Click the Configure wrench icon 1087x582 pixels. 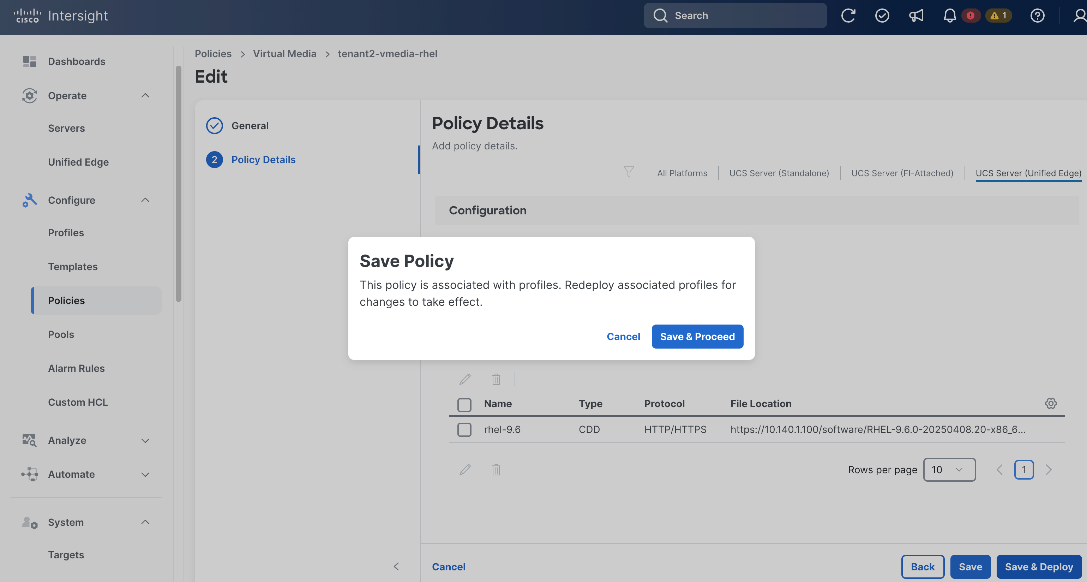click(x=29, y=200)
